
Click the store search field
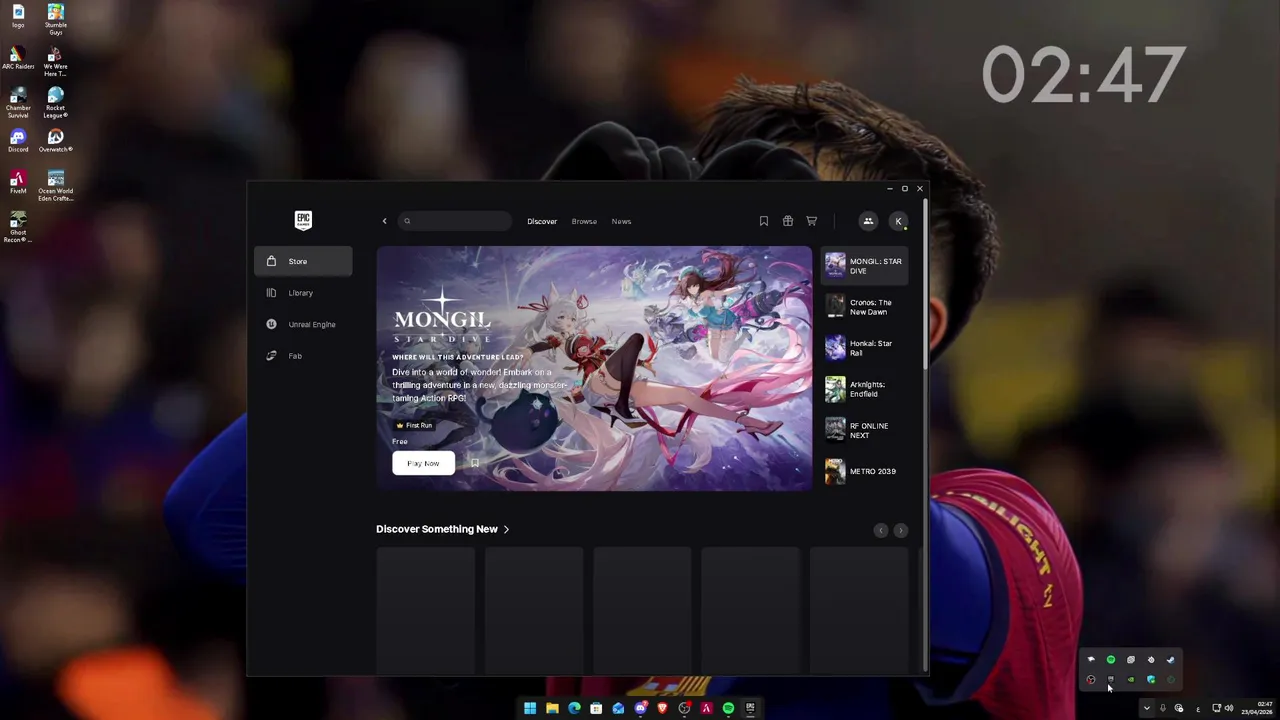(455, 221)
